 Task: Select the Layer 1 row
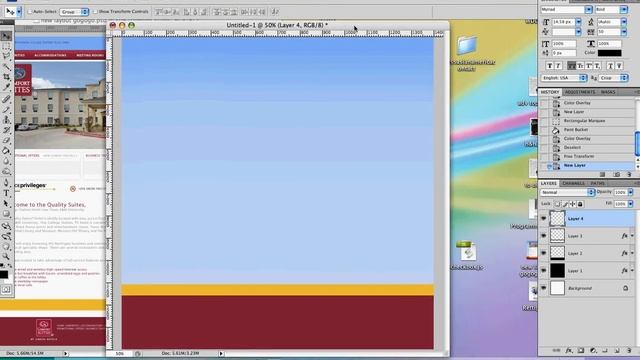pos(587,271)
